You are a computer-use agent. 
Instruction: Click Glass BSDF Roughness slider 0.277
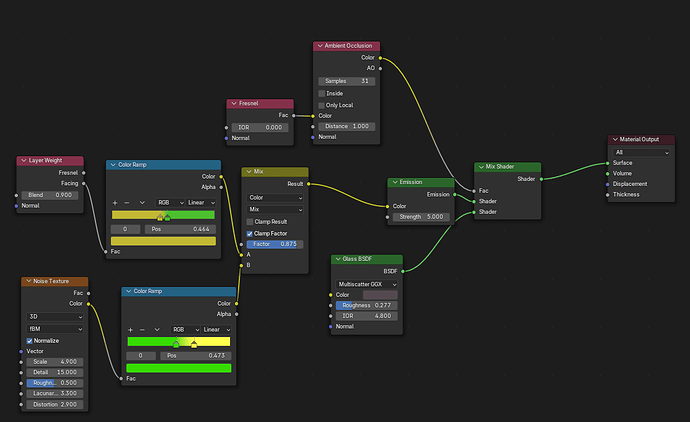click(367, 305)
